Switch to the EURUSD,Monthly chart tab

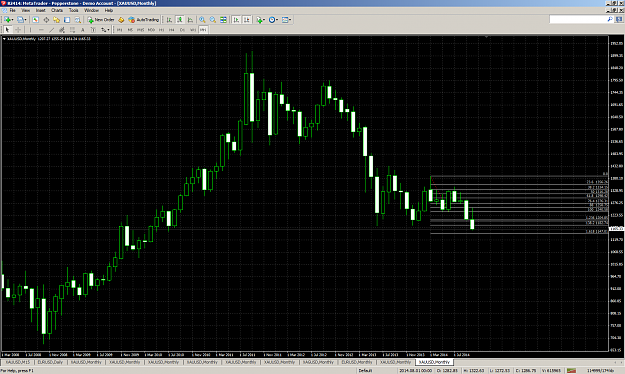357,362
